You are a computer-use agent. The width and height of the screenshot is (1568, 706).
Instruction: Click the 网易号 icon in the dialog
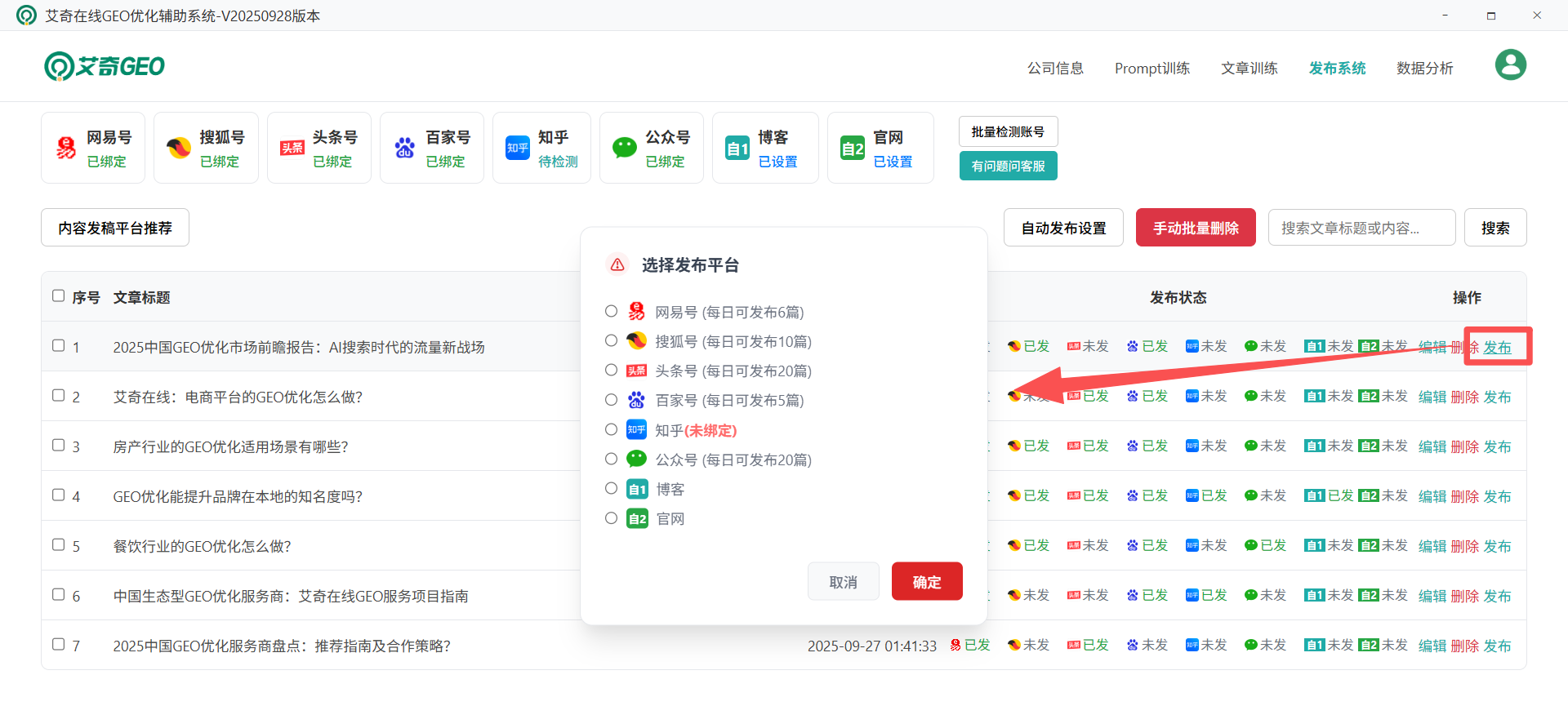click(636, 312)
